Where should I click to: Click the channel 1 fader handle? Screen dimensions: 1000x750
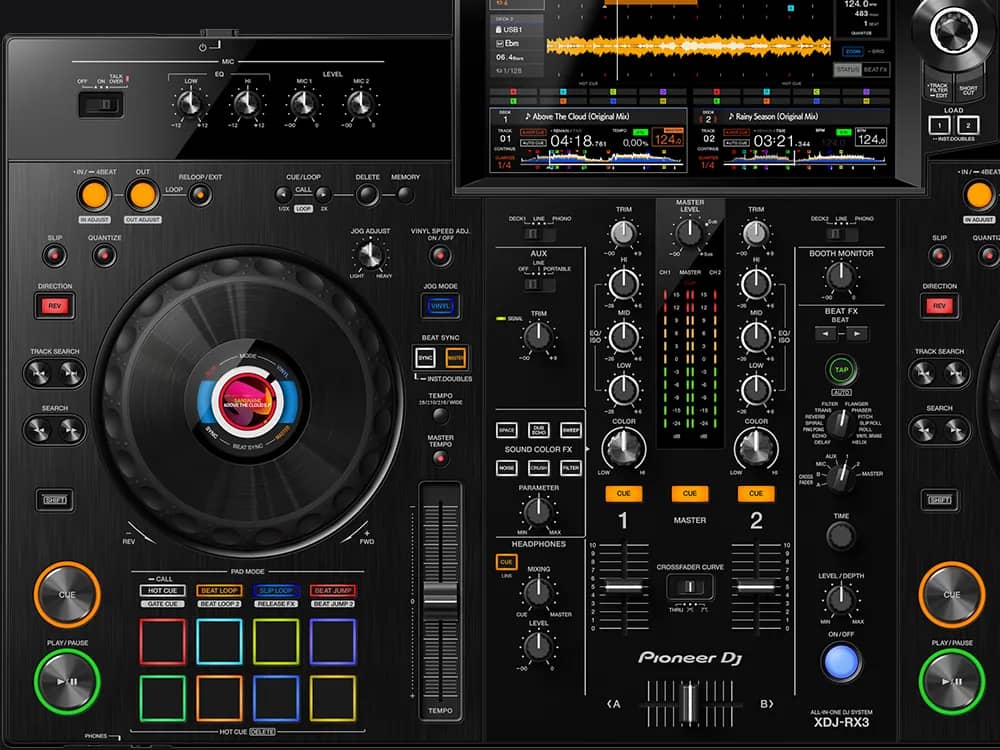pyautogui.click(x=624, y=587)
